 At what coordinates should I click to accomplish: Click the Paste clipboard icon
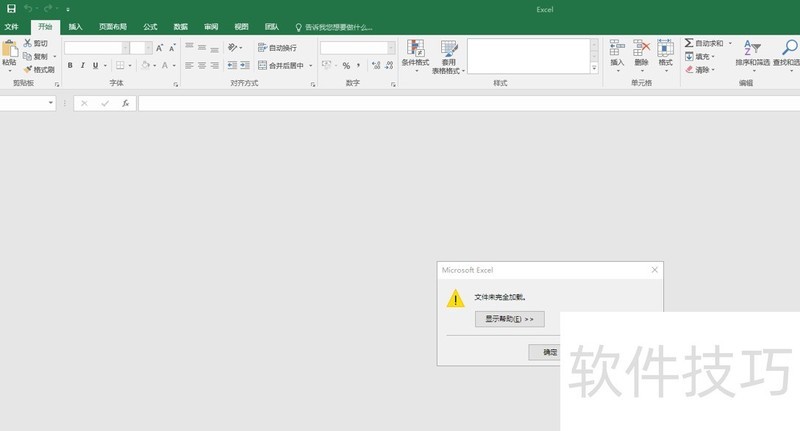point(10,50)
